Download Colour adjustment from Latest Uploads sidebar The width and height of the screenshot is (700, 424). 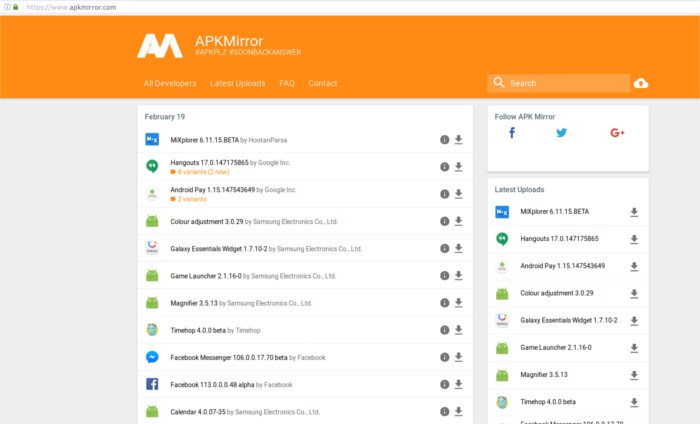[634, 294]
